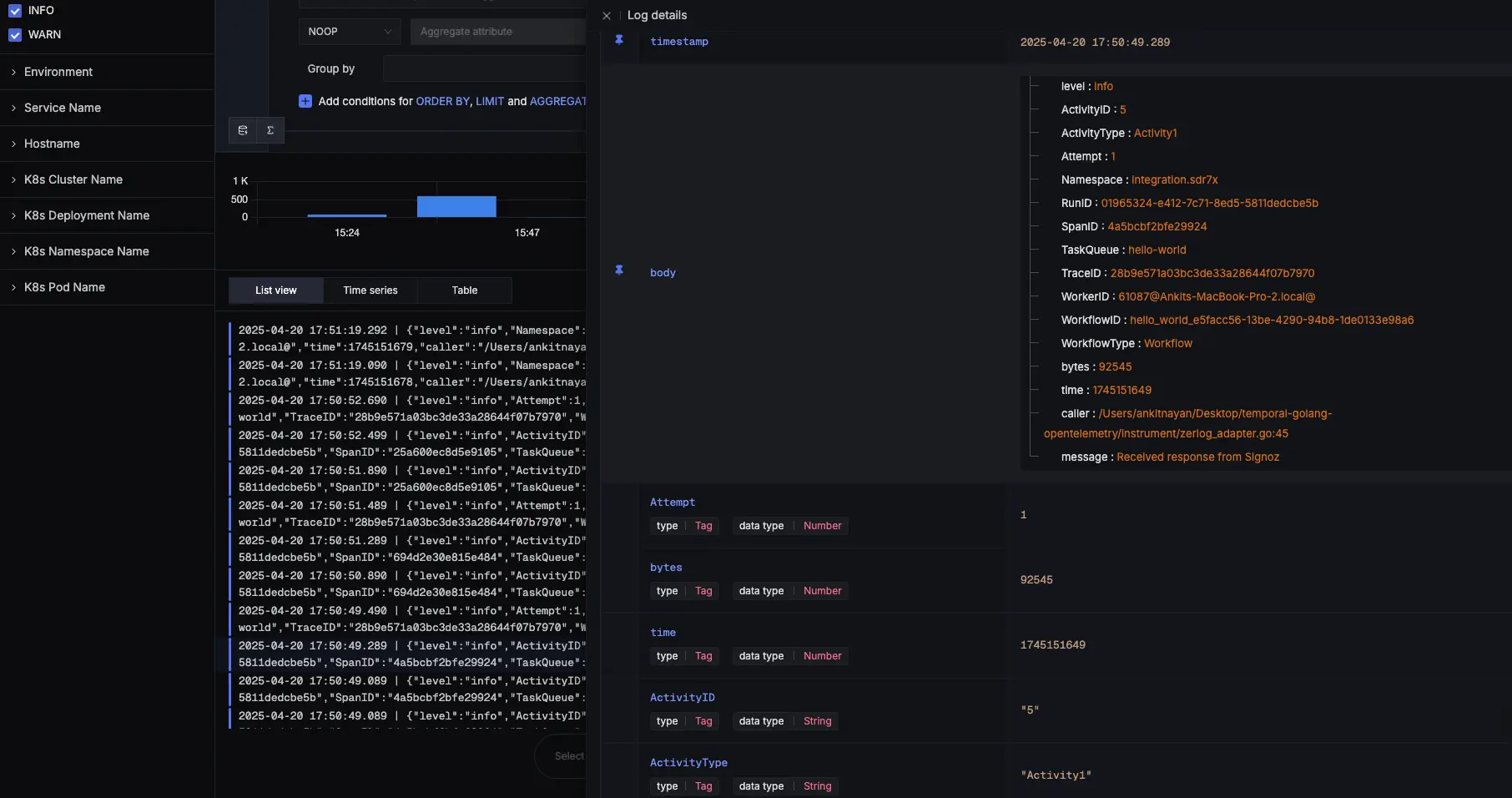Screen dimensions: 1512x798
Task: Expand the K8s Deployment Name filter
Action: 107,215
